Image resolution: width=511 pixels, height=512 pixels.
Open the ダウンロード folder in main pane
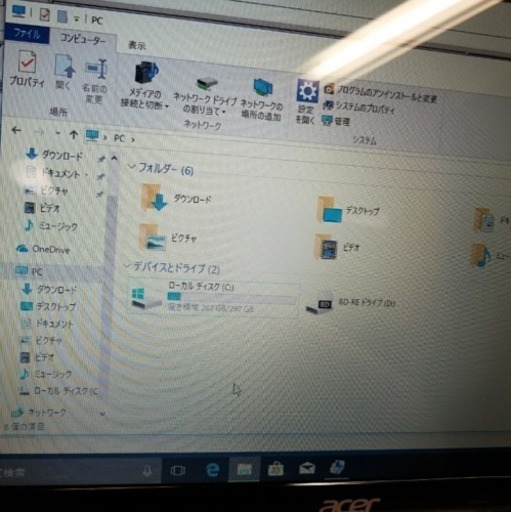click(177, 198)
